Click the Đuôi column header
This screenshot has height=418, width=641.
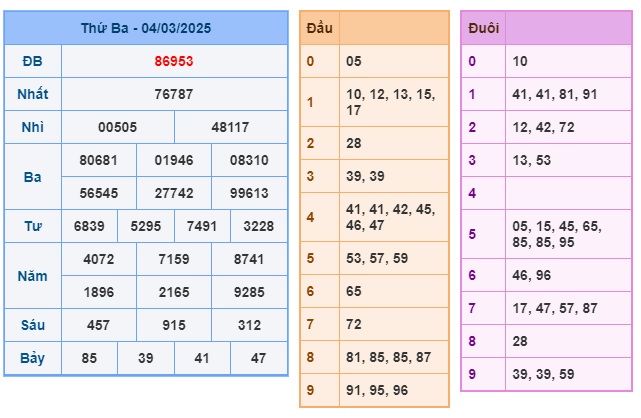[x=484, y=28]
